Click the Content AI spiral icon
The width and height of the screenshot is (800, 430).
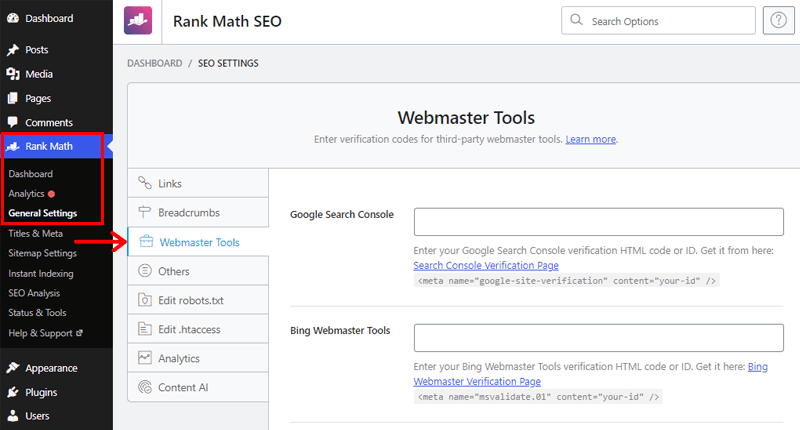tap(145, 387)
